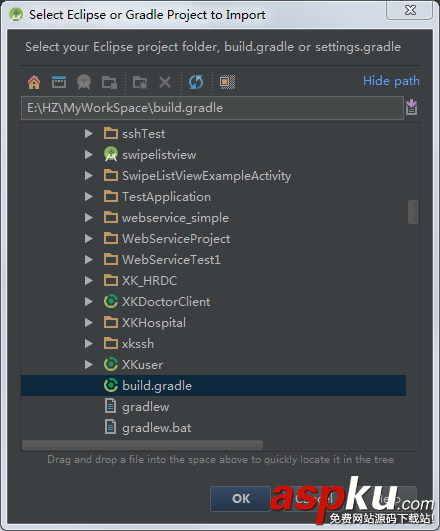Click the folder icon beside sshTest
The image size is (440, 531).
(x=111, y=133)
